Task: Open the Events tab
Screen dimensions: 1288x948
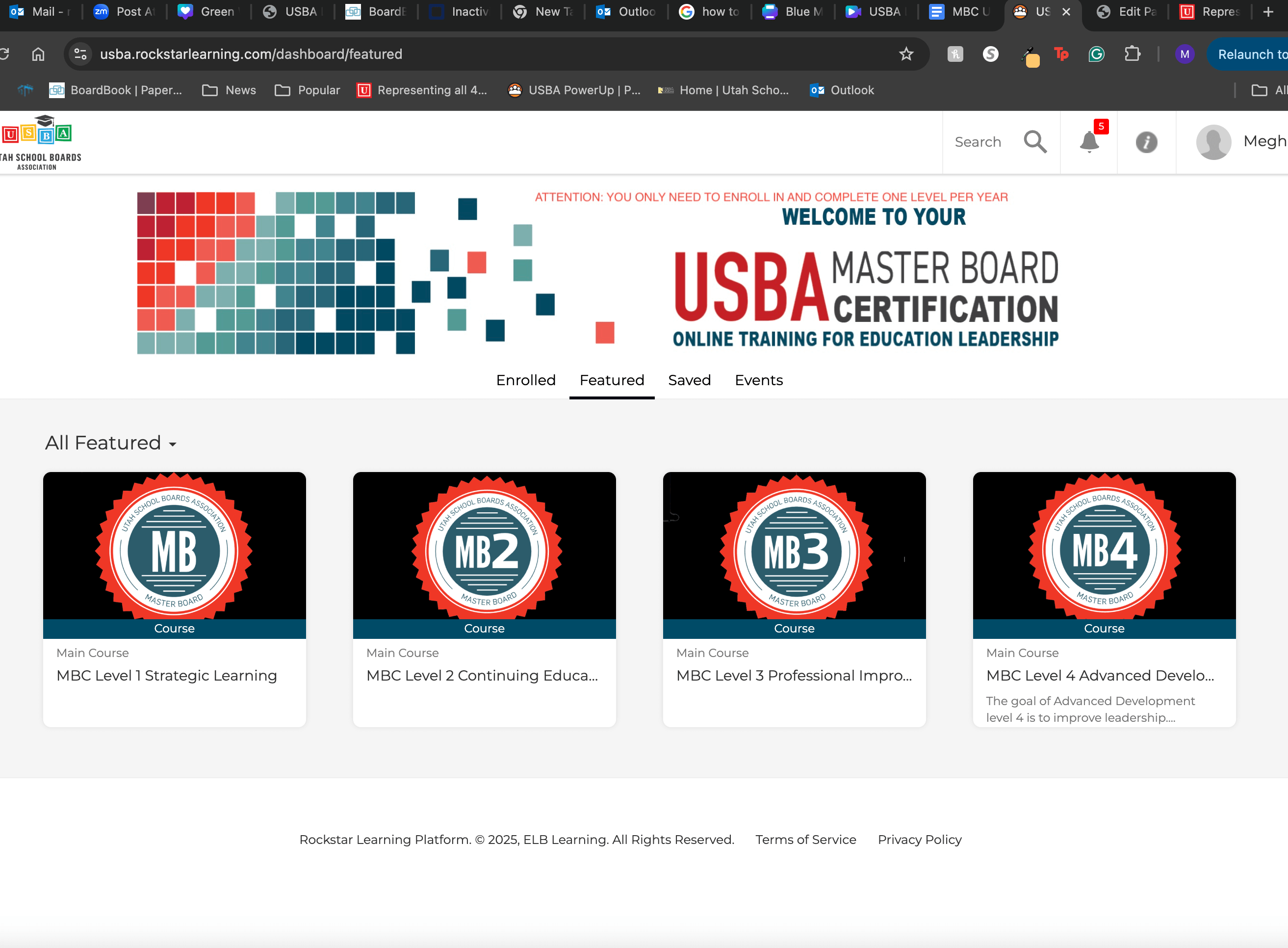Action: [759, 380]
